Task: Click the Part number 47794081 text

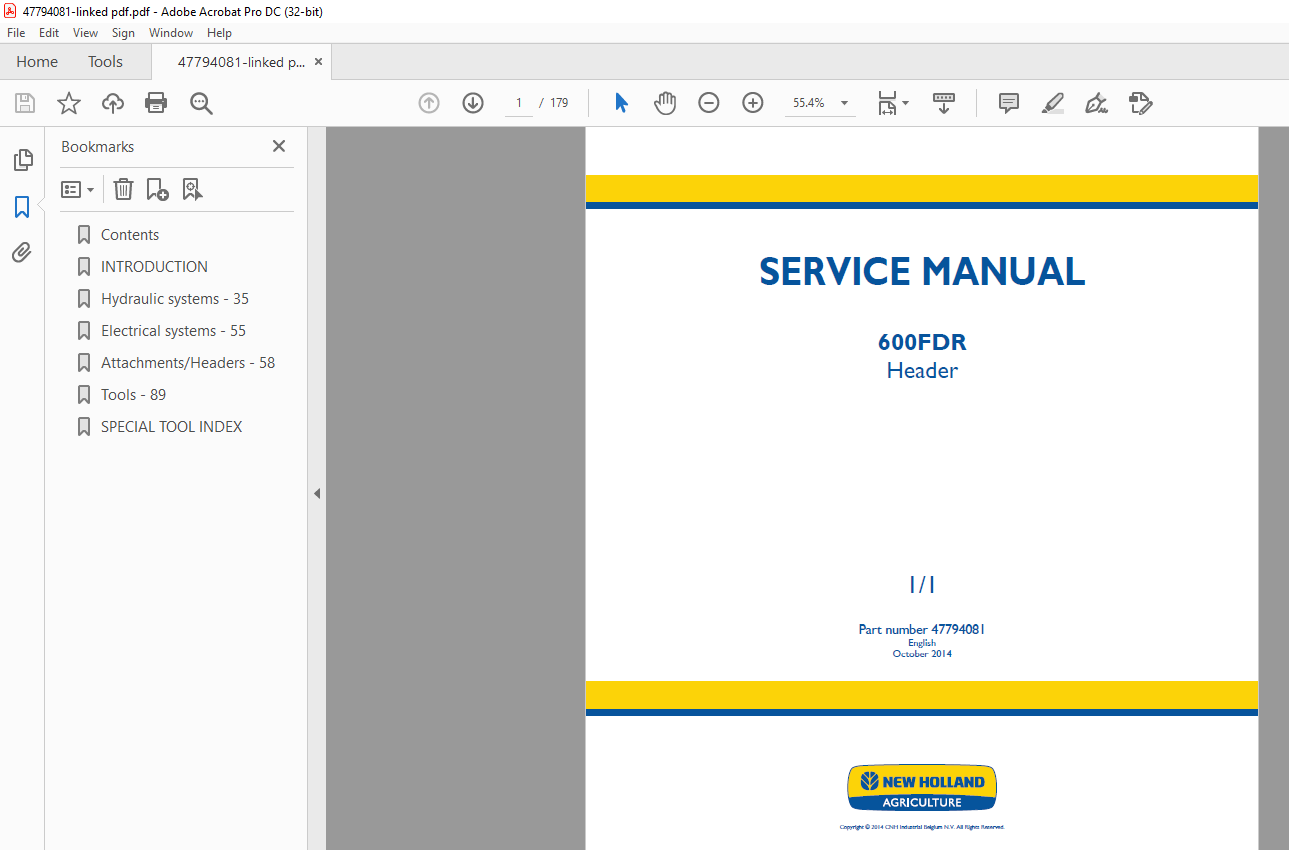Action: [x=922, y=630]
